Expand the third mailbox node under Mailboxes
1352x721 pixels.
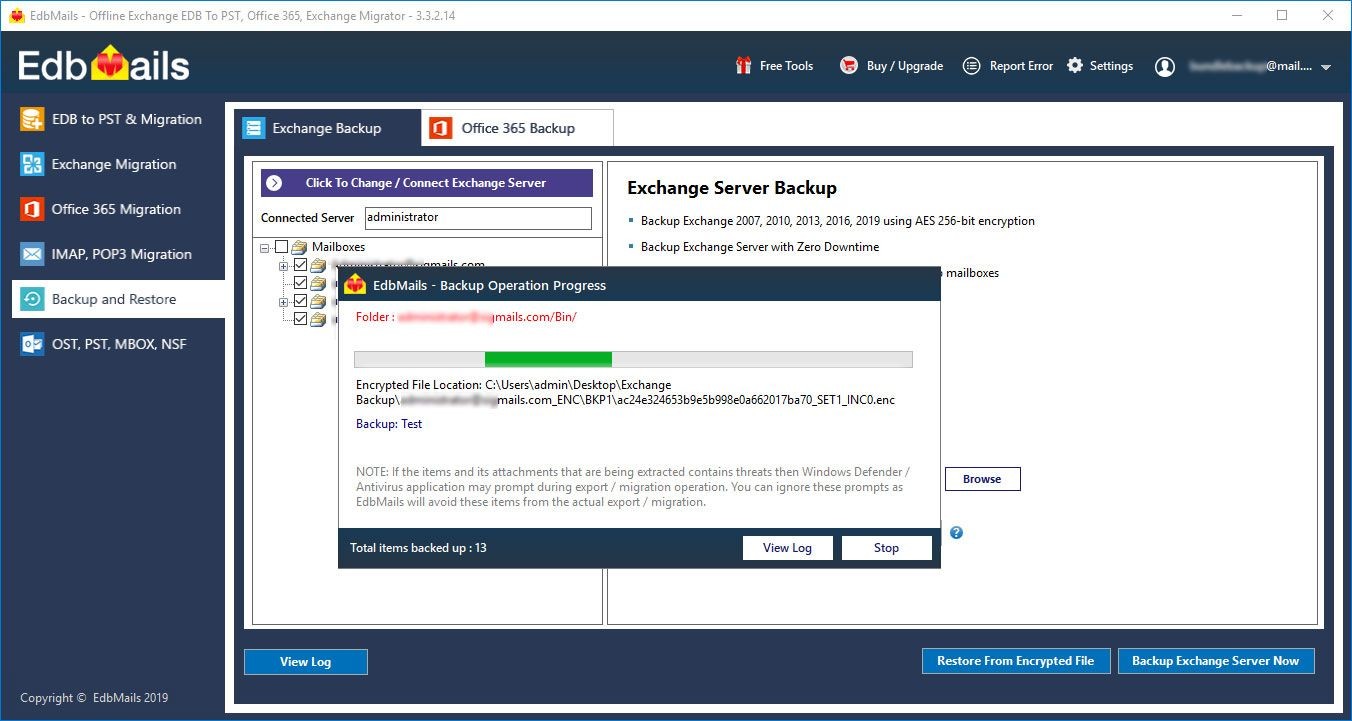tap(283, 301)
